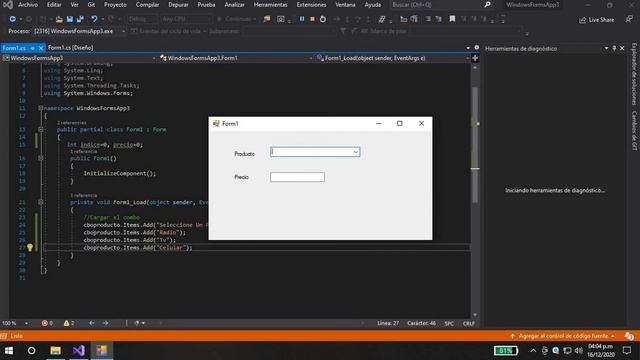
Task: Click the Visual Studio taskbar icon
Action: 79,351
